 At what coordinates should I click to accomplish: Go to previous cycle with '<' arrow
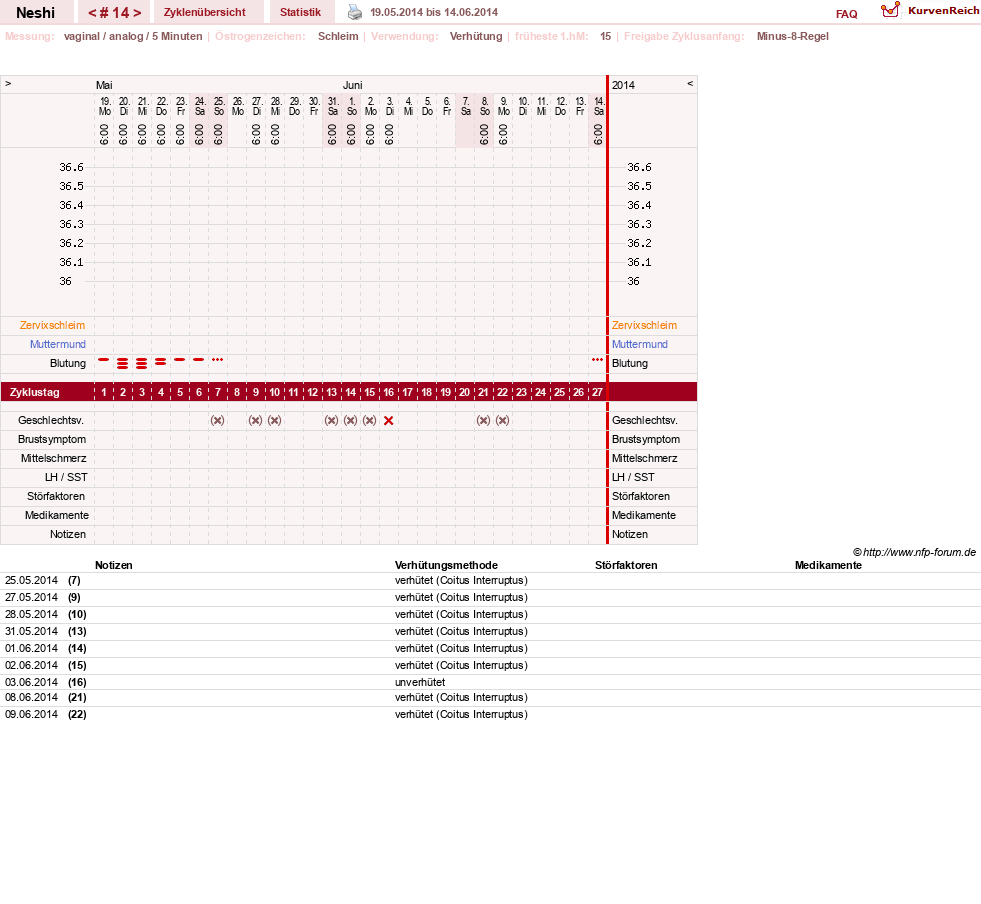[92, 13]
